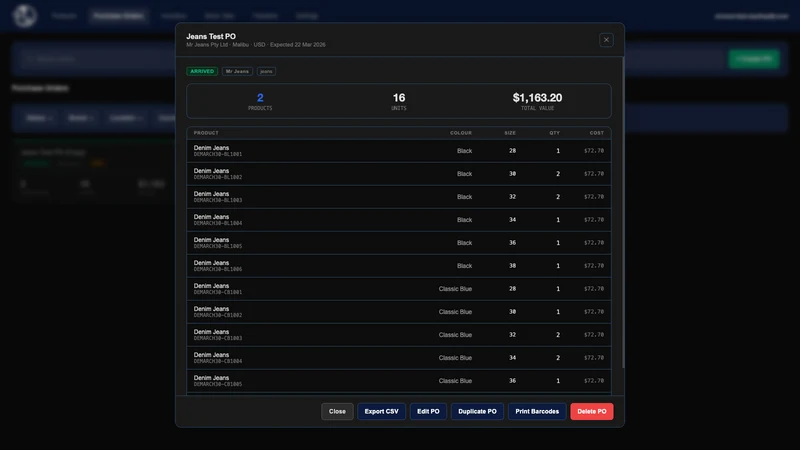The width and height of the screenshot is (800, 450).
Task: Select row with SKU DEMARCH30-BL1002
Action: 399,174
